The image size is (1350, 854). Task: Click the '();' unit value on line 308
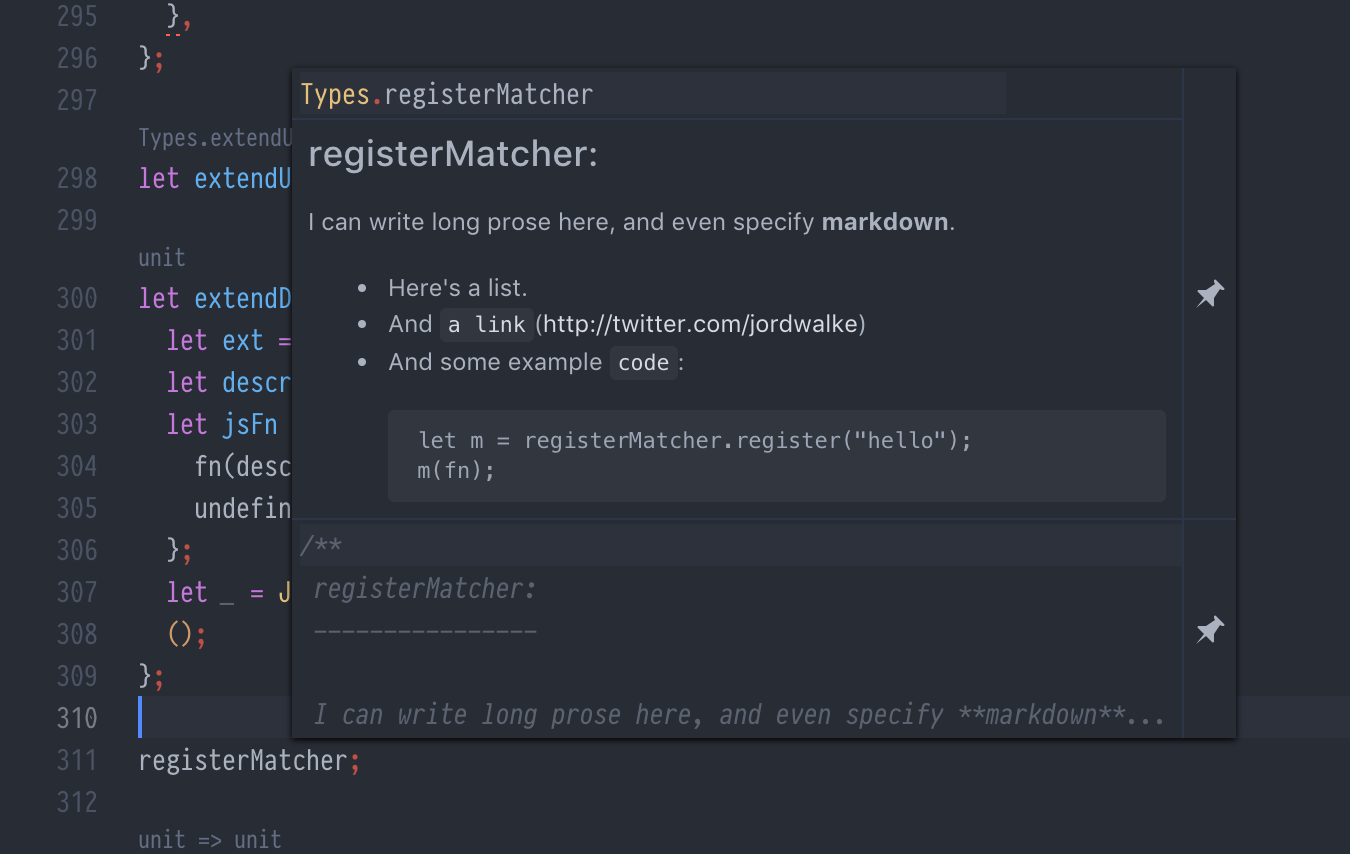point(186,634)
